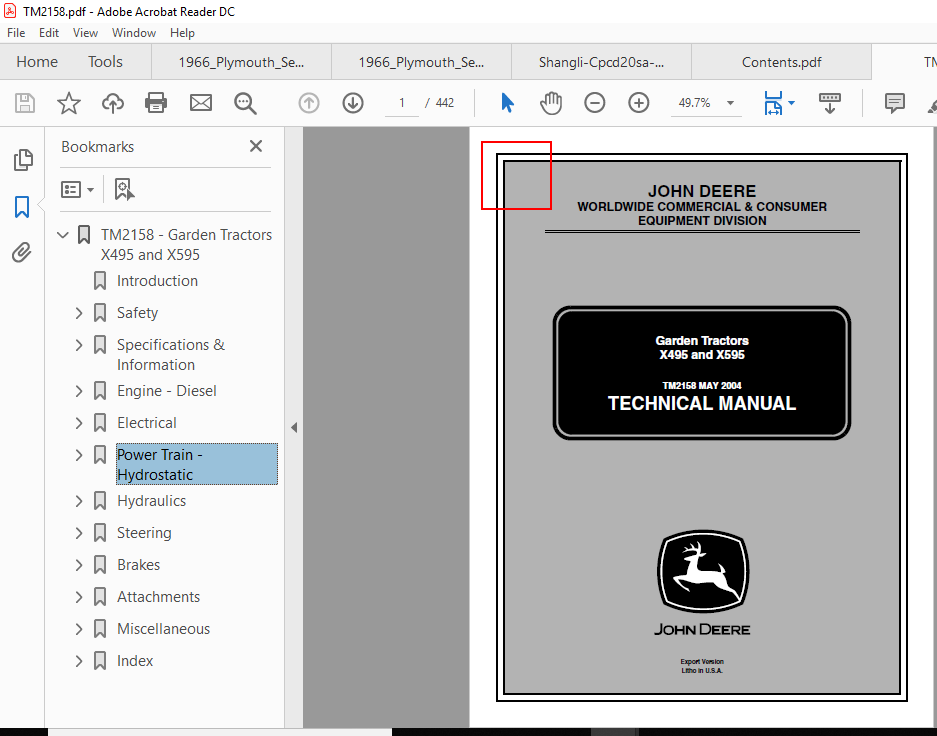937x736 pixels.
Task: Switch to the Home tab
Action: click(x=37, y=62)
